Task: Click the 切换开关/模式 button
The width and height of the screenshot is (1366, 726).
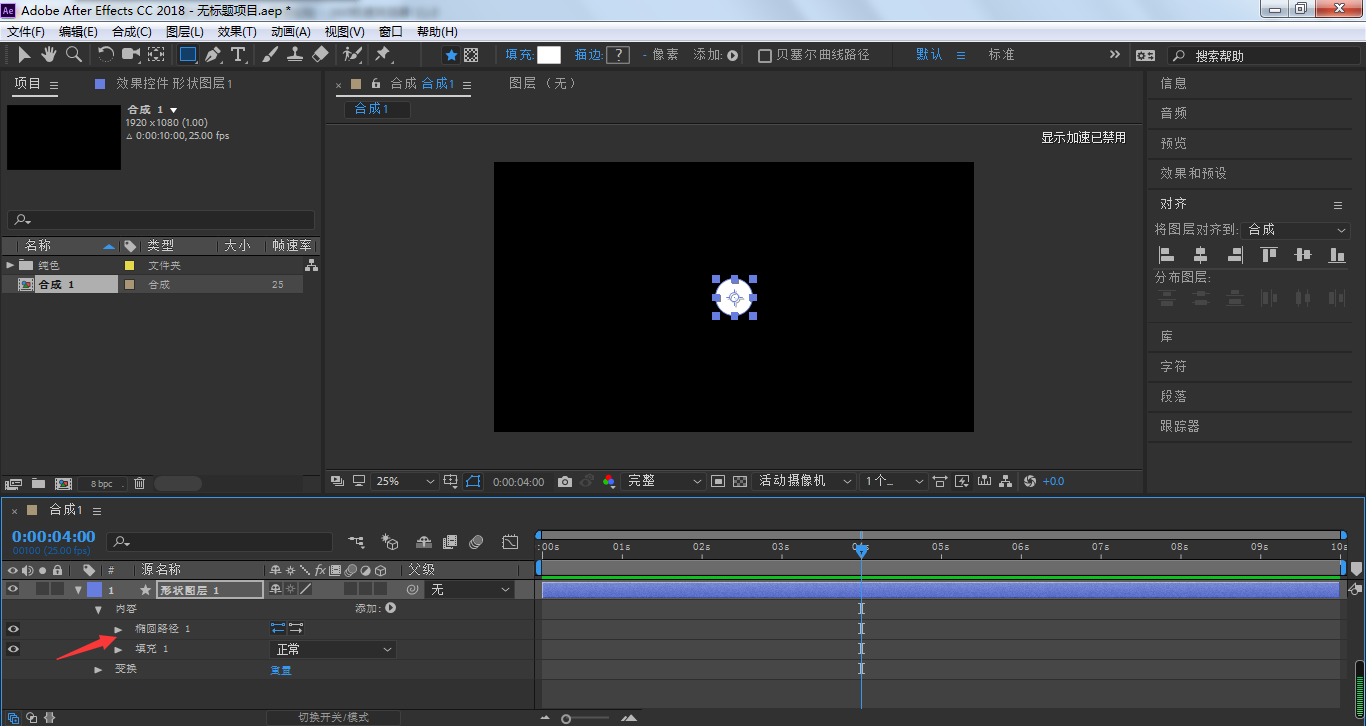Action: (x=333, y=717)
